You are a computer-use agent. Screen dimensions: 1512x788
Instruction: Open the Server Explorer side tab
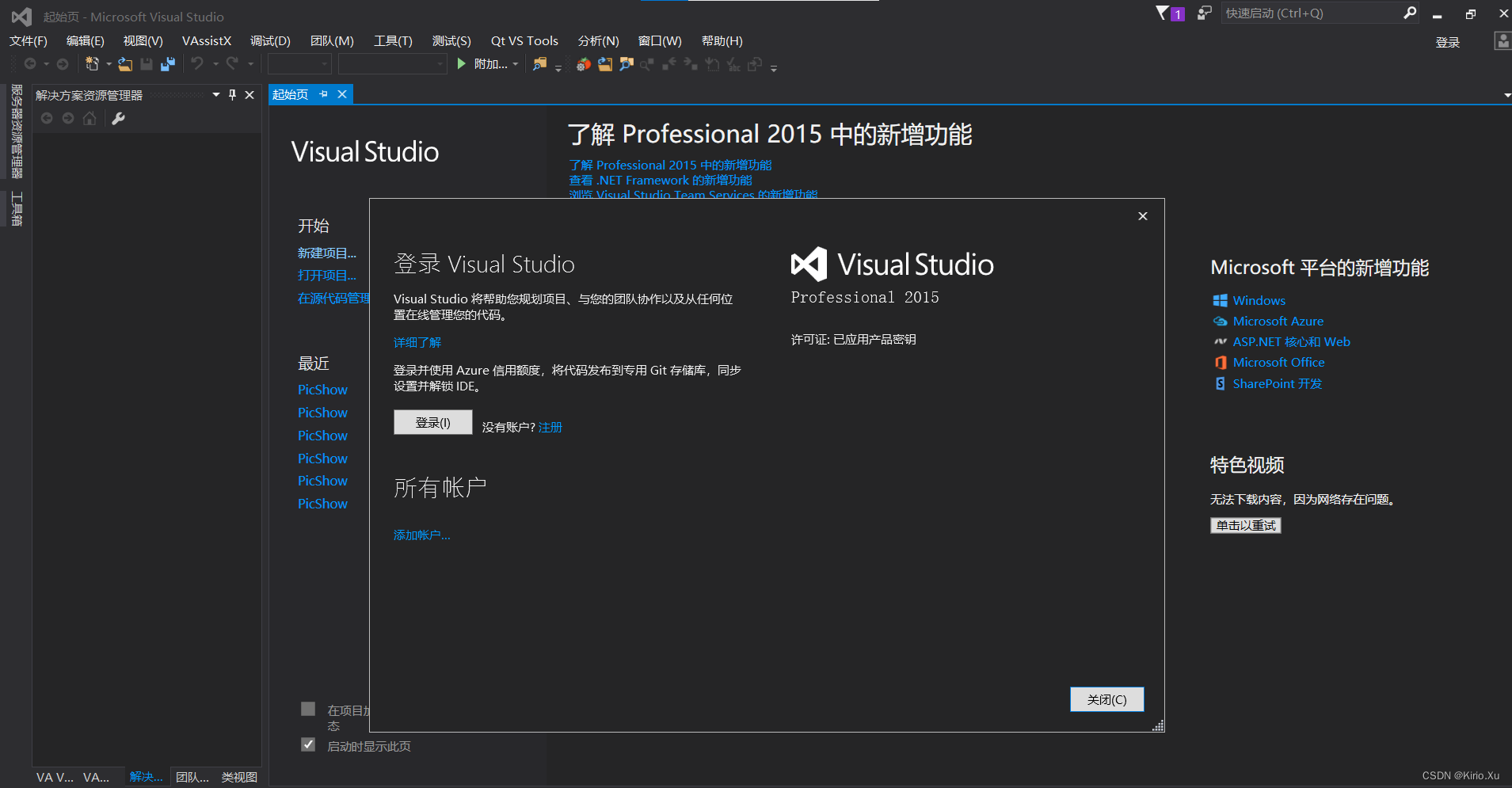[x=16, y=131]
